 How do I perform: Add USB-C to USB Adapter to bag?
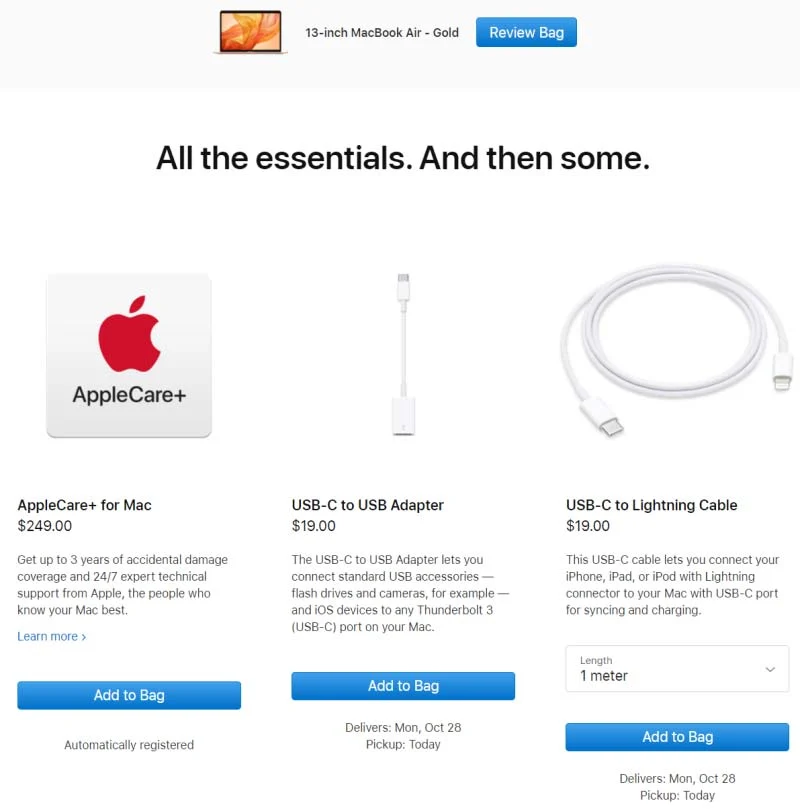click(x=403, y=686)
